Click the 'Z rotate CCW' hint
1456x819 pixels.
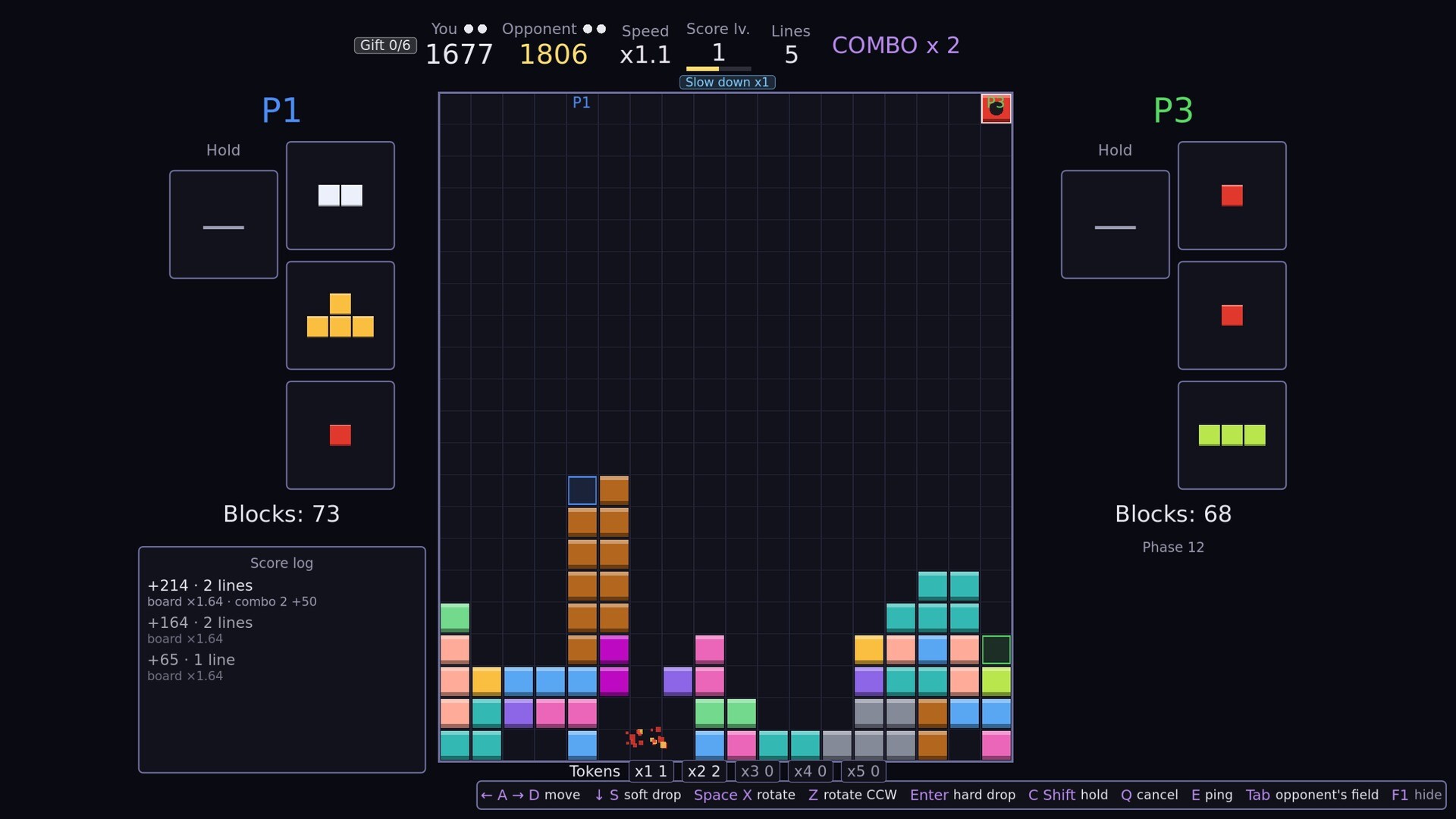[852, 795]
